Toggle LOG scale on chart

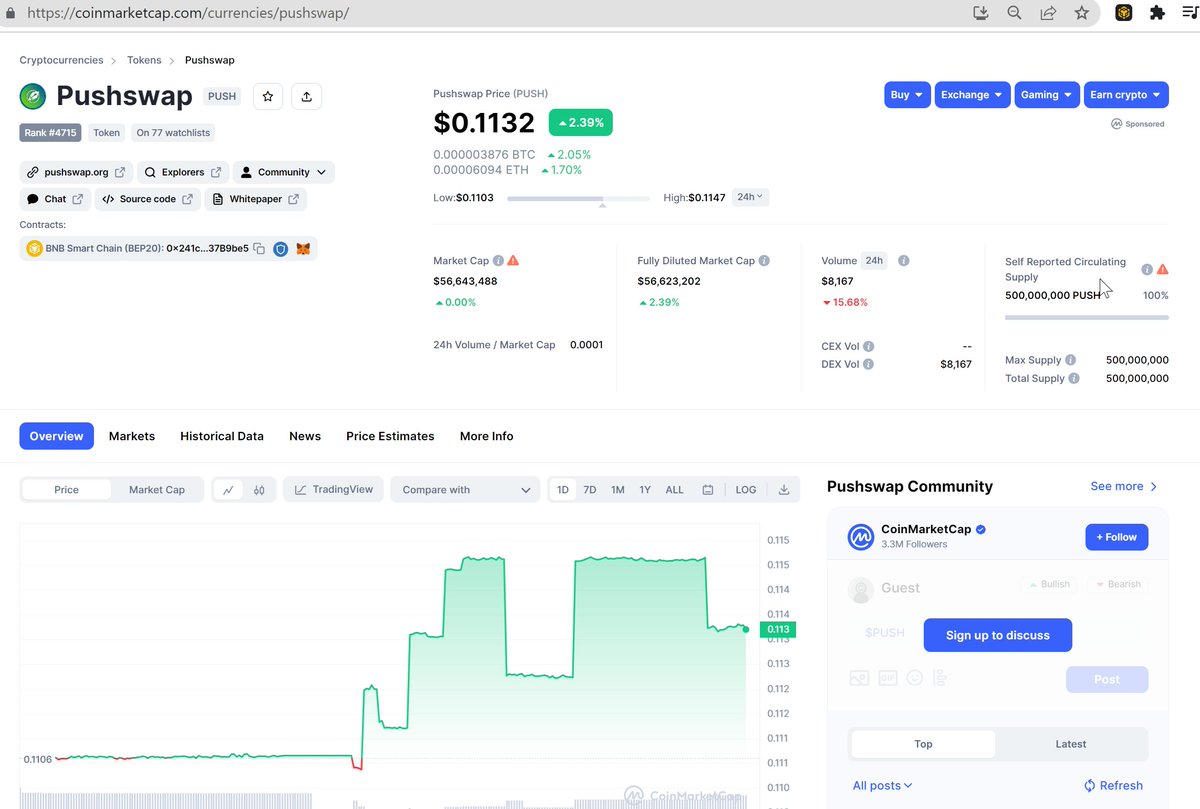click(x=746, y=490)
